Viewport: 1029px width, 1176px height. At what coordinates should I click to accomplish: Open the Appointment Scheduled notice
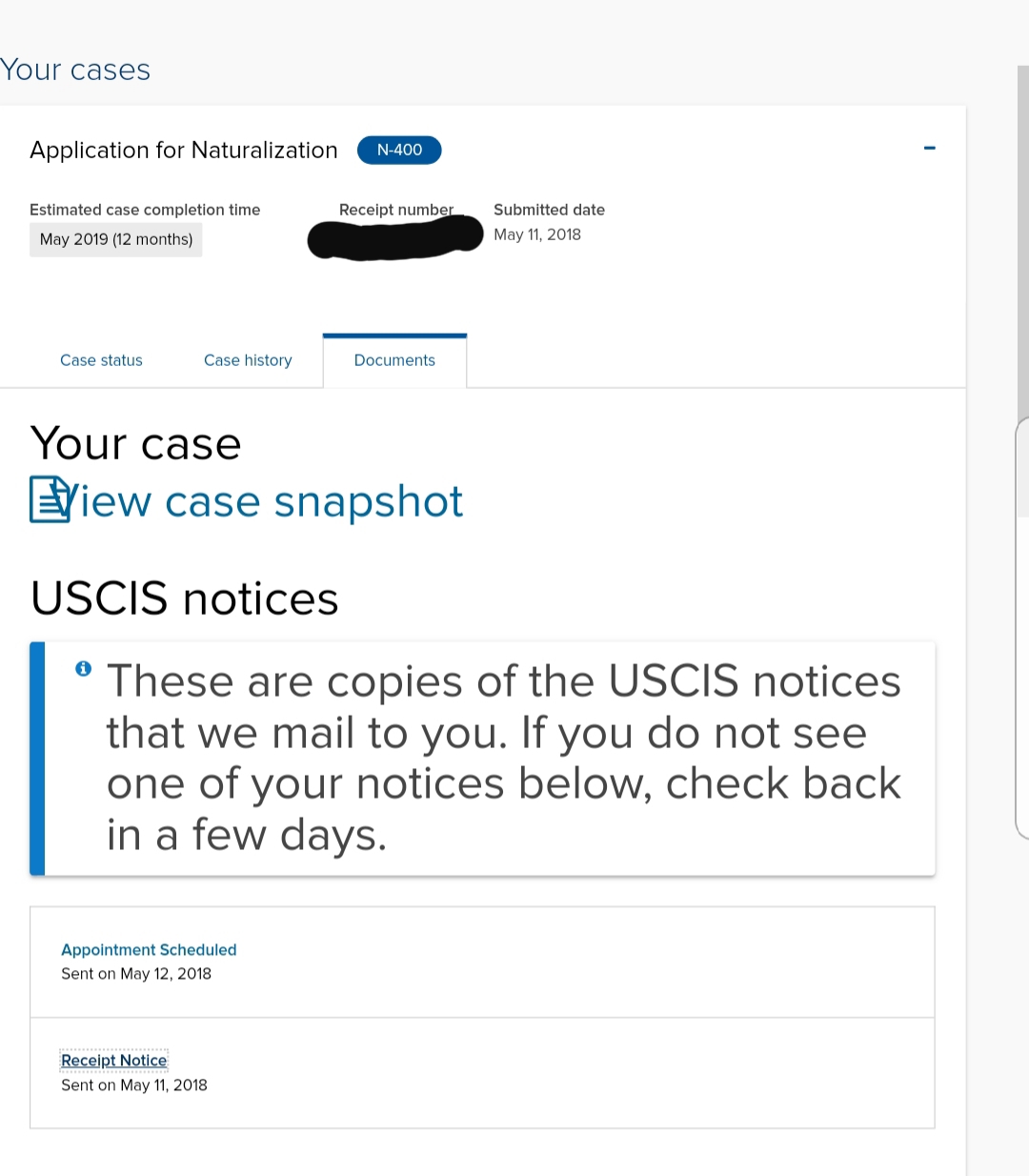pos(149,949)
